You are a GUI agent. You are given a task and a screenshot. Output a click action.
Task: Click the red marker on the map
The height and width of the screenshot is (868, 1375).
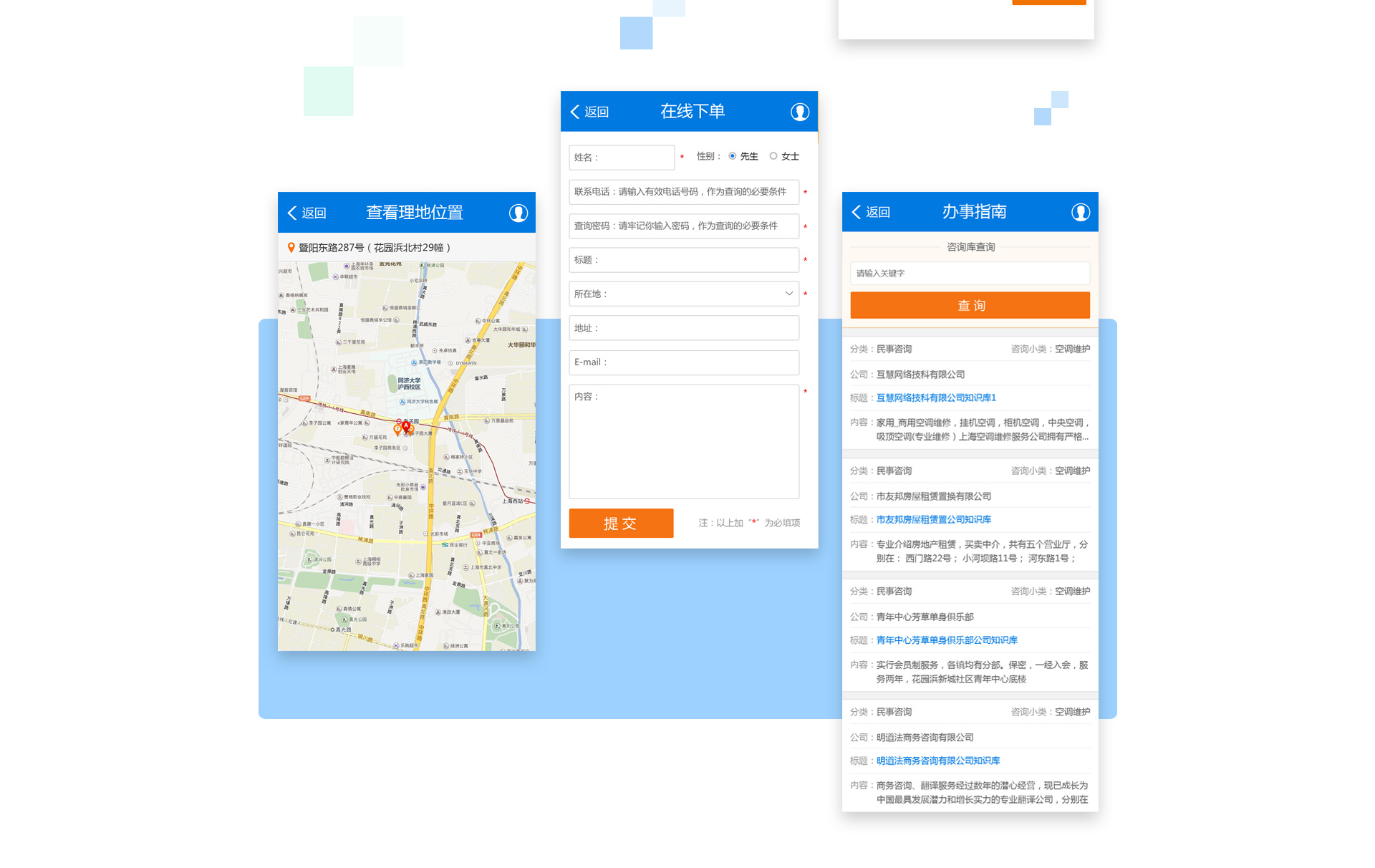(x=406, y=427)
